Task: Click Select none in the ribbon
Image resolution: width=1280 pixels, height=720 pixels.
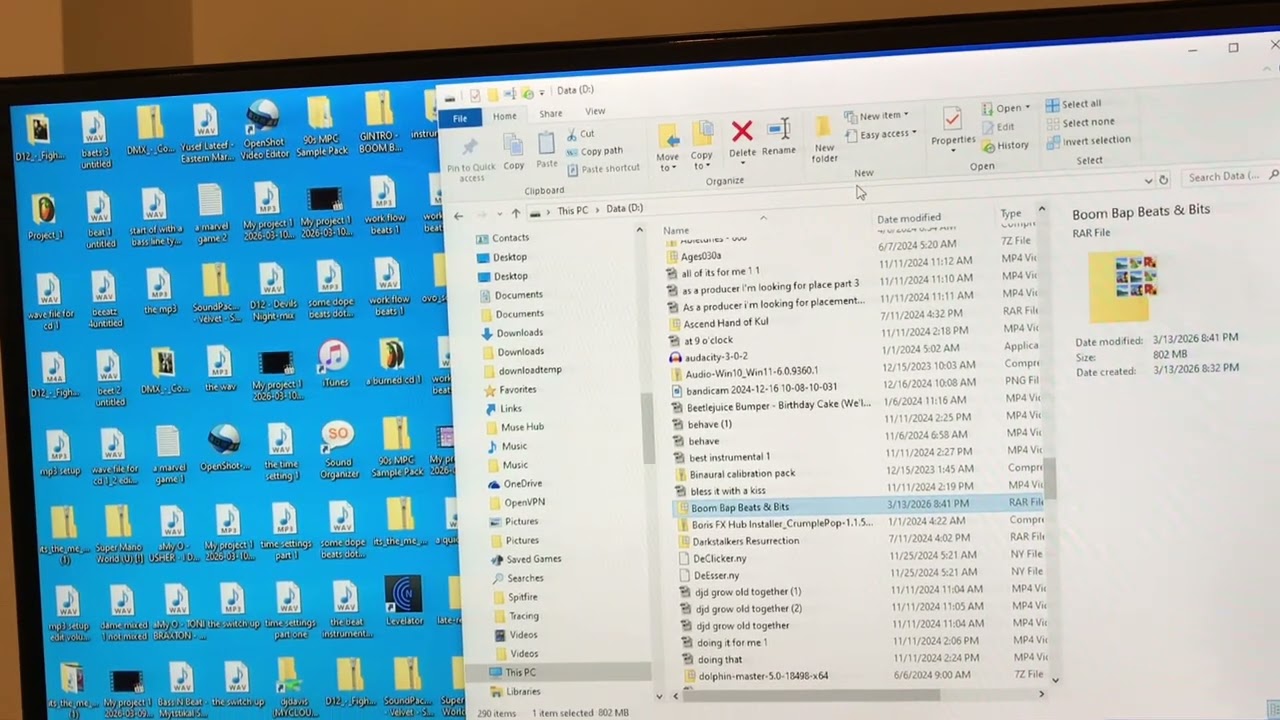Action: tap(1080, 122)
